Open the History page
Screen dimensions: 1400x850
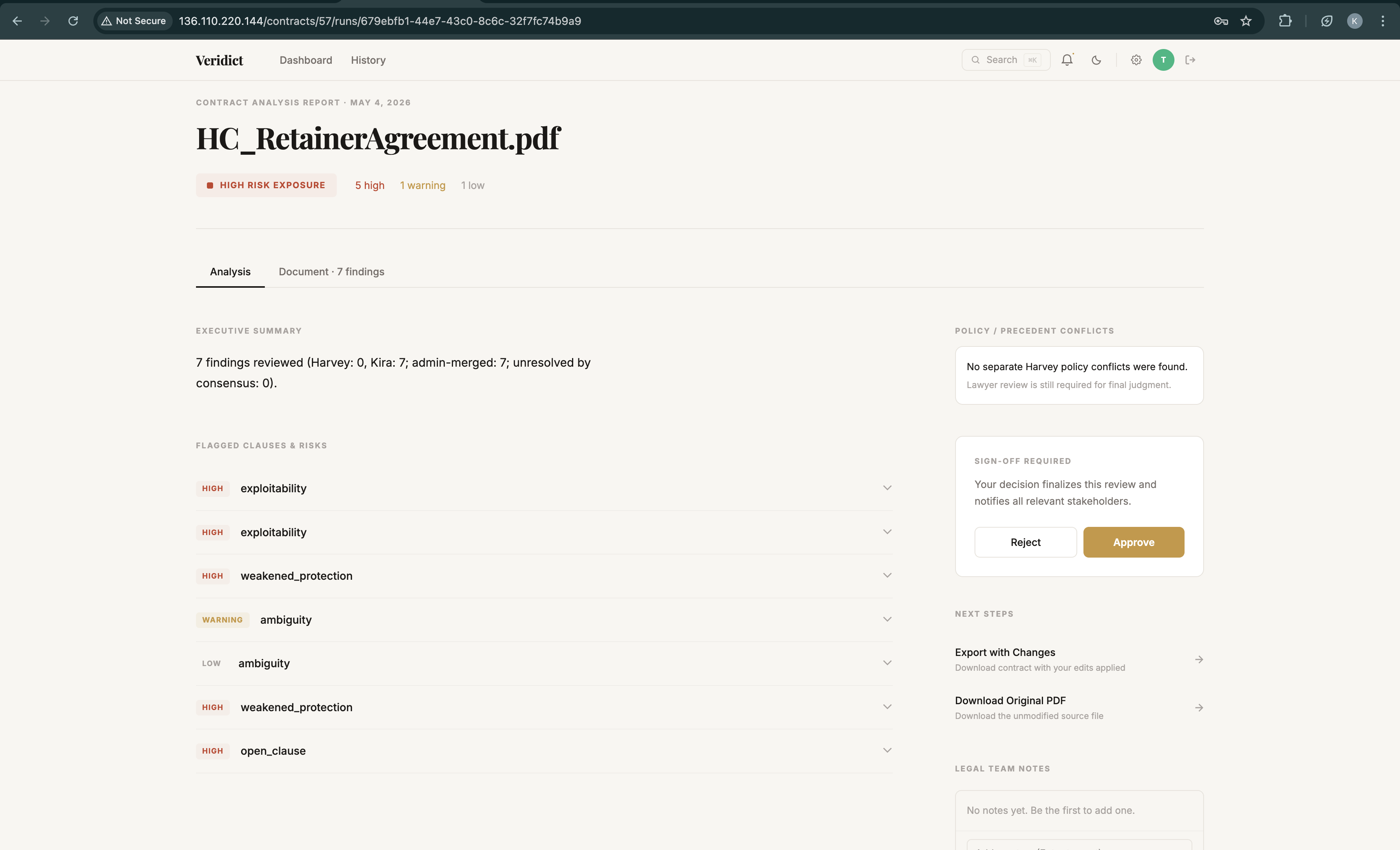tap(368, 60)
